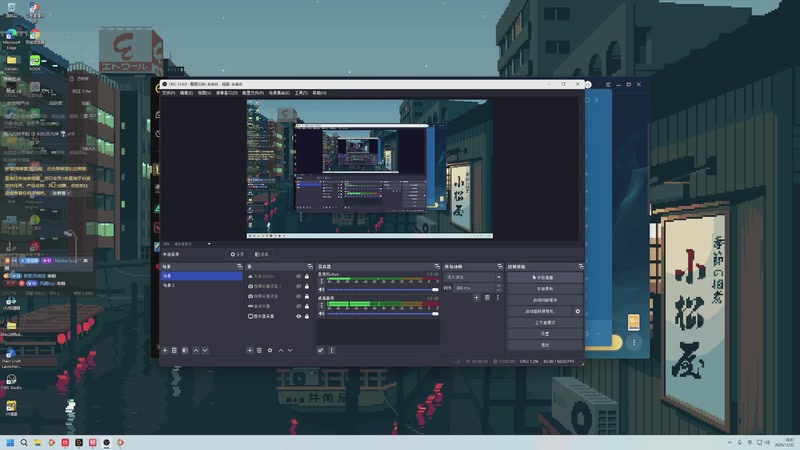The width and height of the screenshot is (800, 450).
Task: Add a new source with the plus icon
Action: click(x=250, y=351)
